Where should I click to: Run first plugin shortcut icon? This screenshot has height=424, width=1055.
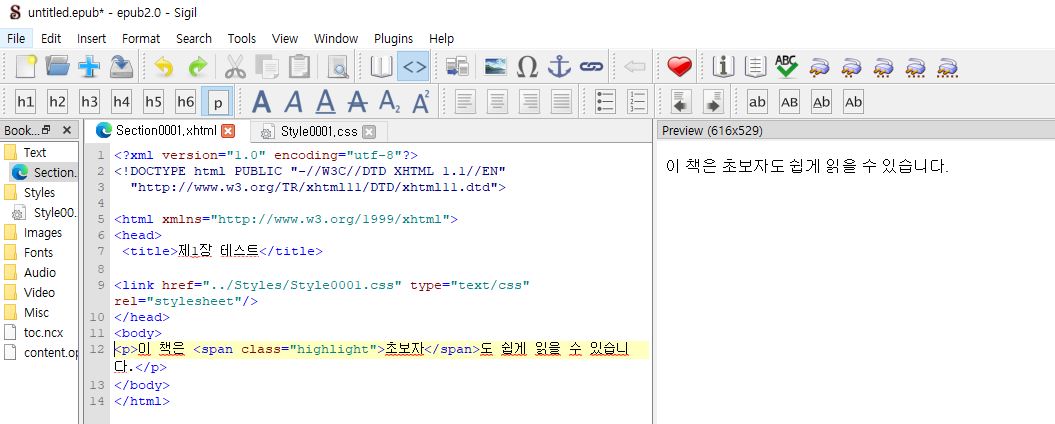click(820, 67)
